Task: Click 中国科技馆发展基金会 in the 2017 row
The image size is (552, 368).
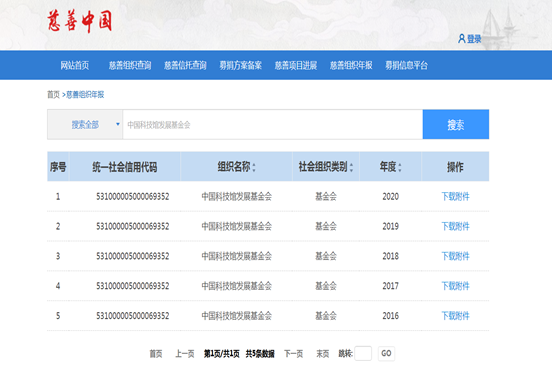Action: pyautogui.click(x=237, y=286)
